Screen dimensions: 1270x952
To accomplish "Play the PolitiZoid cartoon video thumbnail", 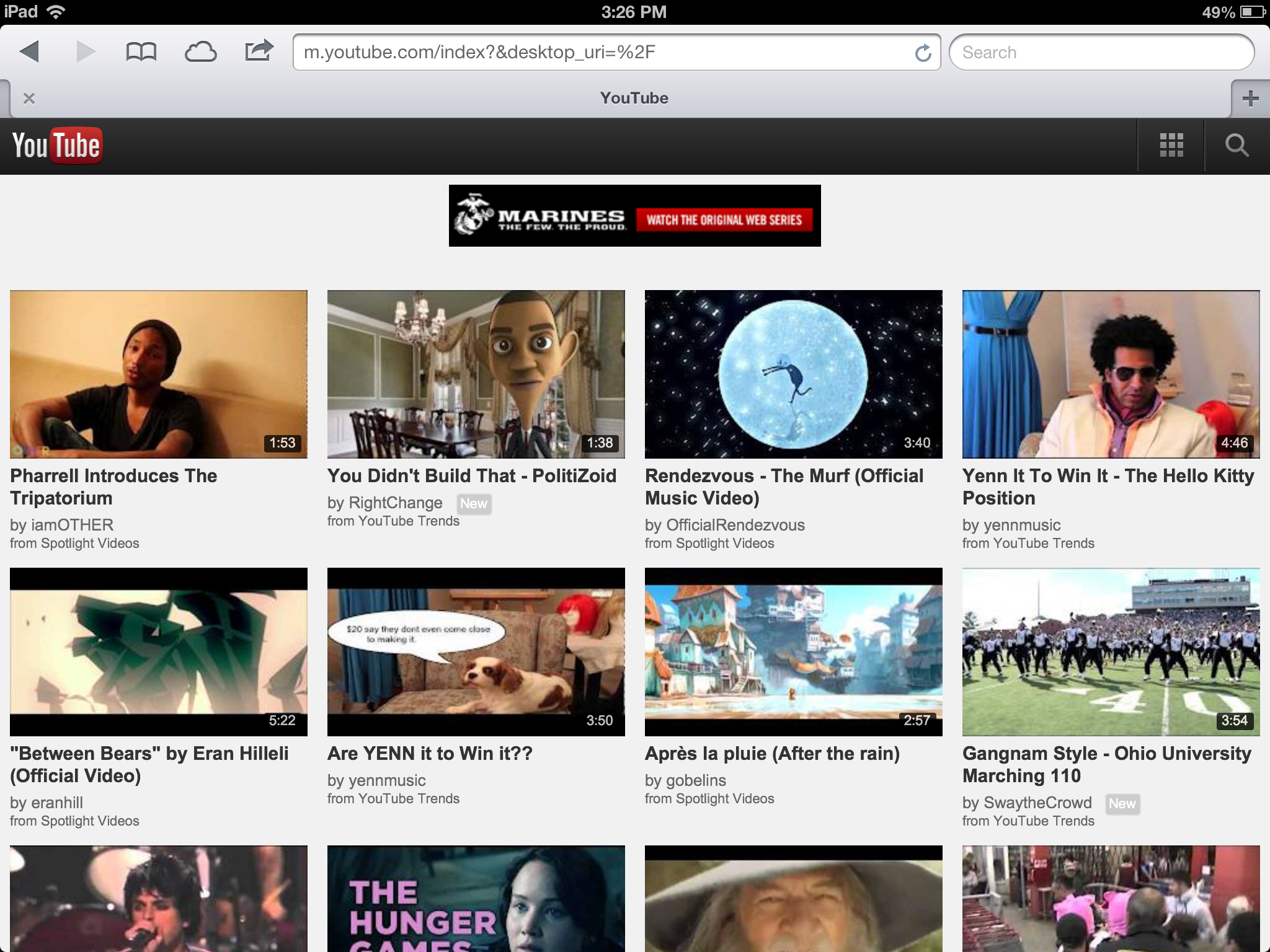I will tap(476, 374).
